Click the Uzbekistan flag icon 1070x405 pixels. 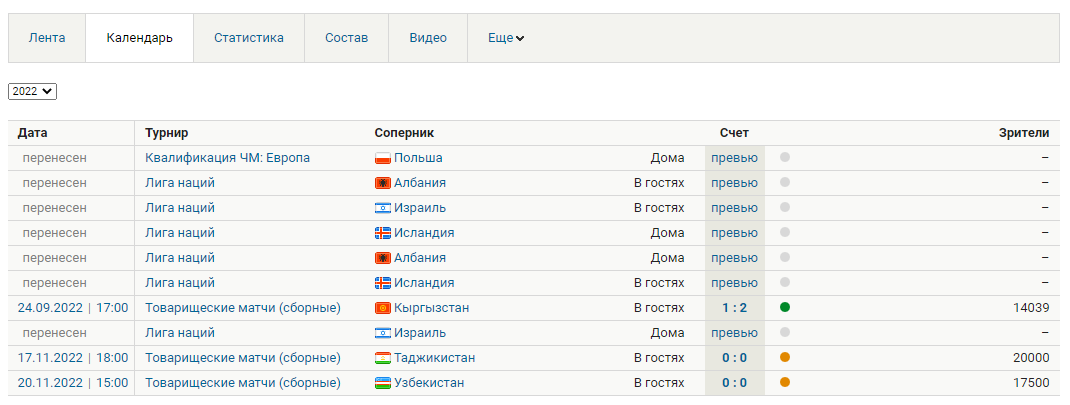[382, 383]
